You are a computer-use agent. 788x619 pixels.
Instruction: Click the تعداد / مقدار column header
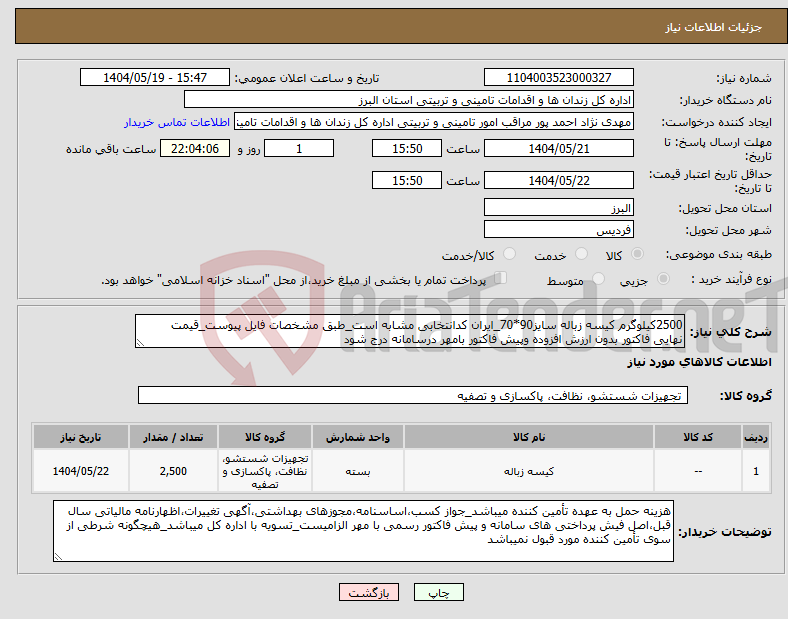pos(173,437)
